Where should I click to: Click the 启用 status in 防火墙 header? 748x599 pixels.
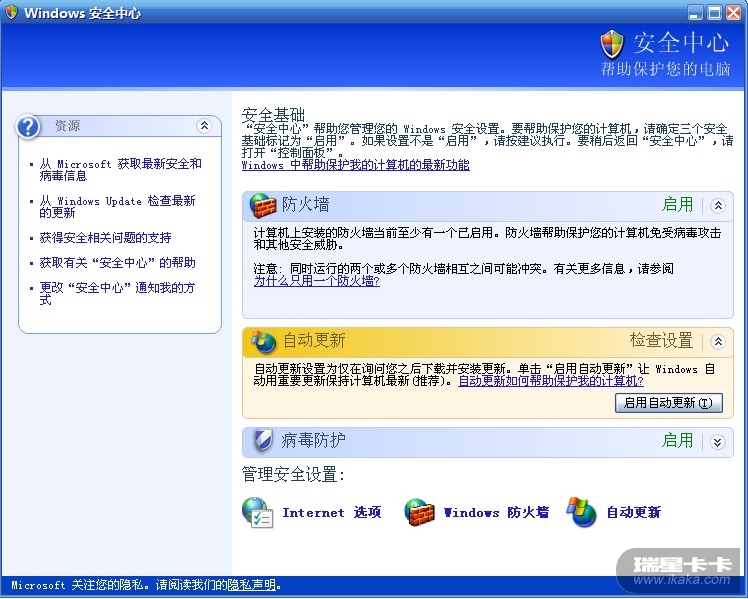[677, 205]
